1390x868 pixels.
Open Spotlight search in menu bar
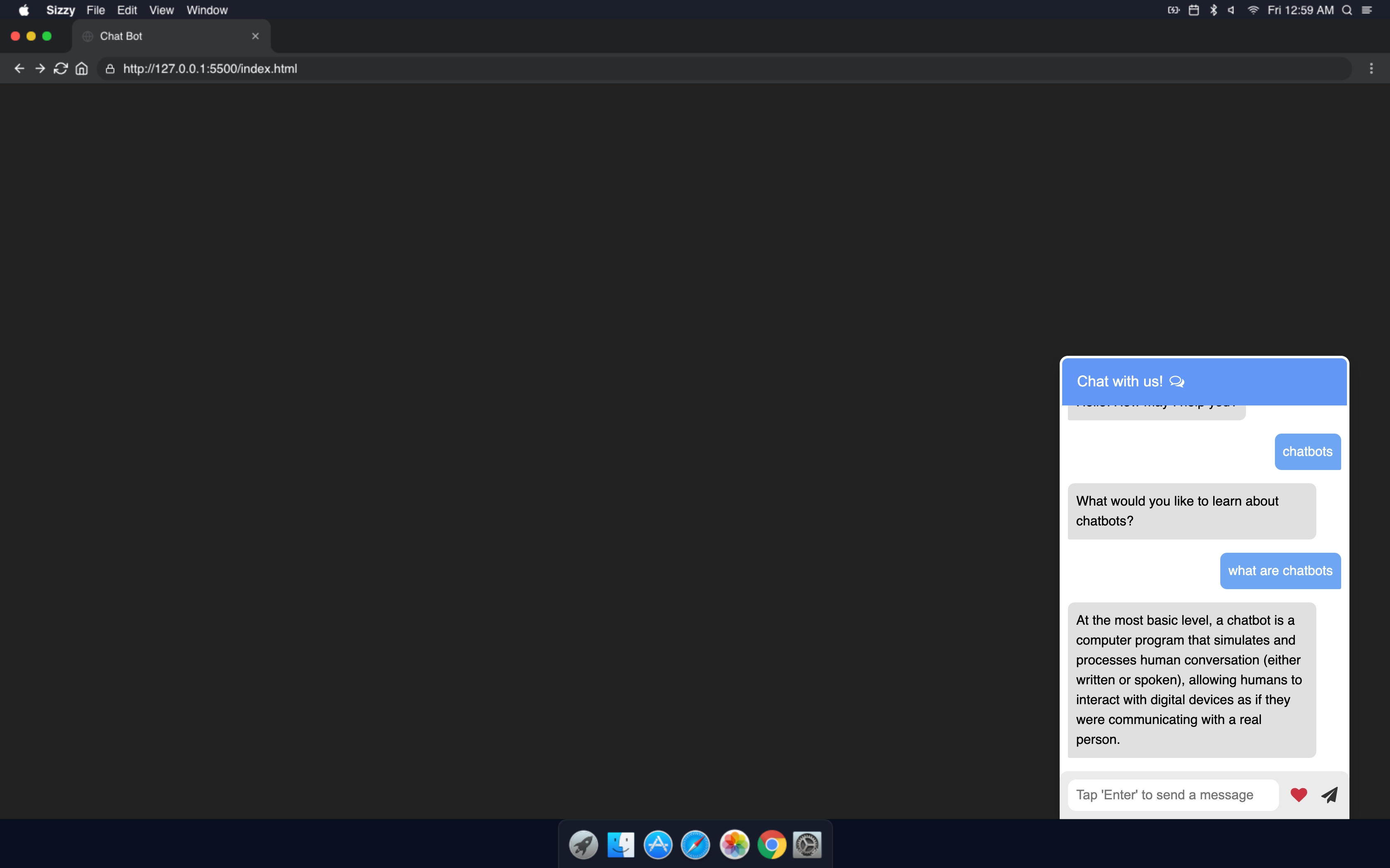click(1347, 10)
